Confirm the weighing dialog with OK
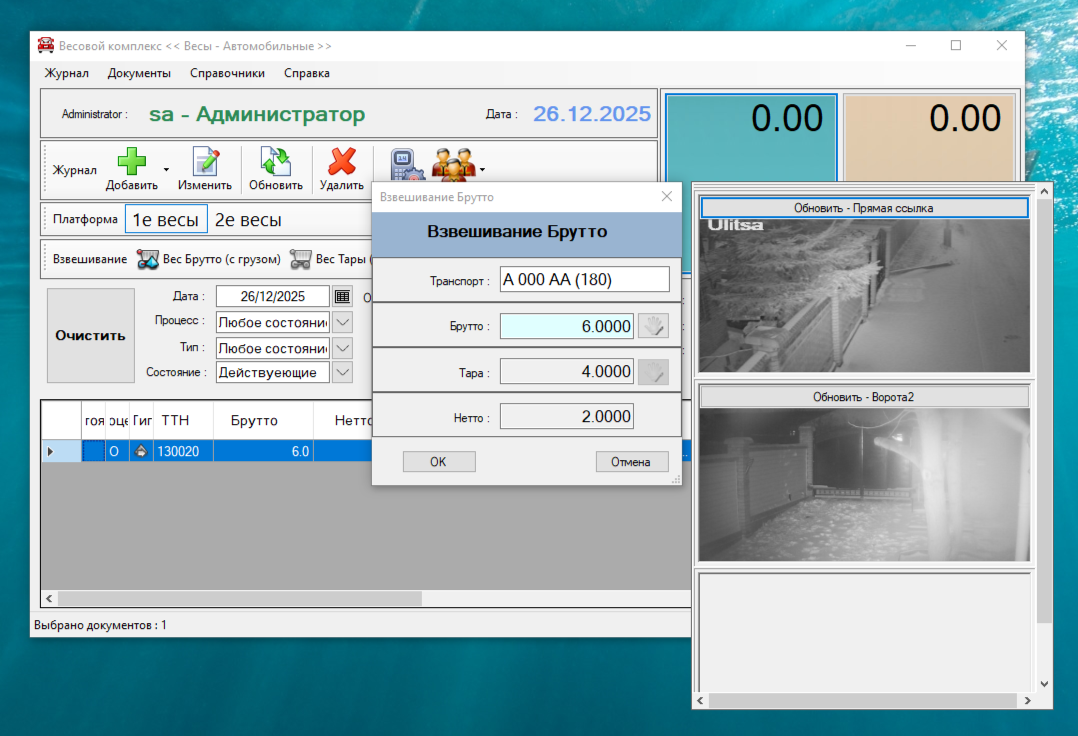The image size is (1078, 736). (x=438, y=461)
